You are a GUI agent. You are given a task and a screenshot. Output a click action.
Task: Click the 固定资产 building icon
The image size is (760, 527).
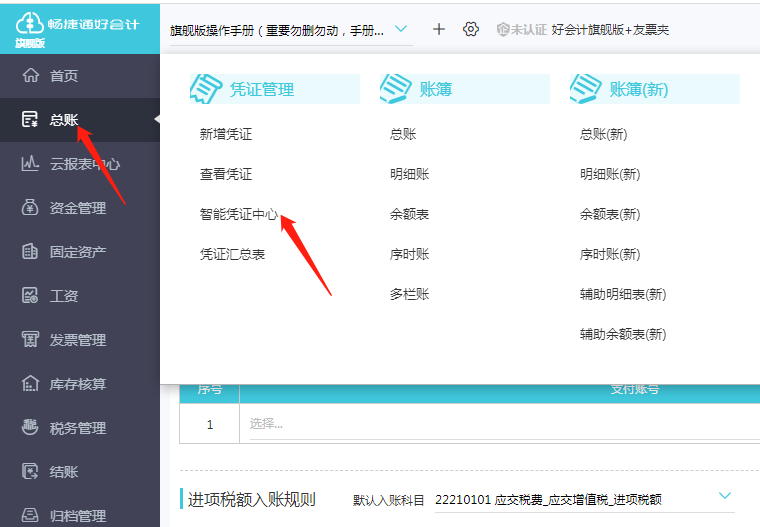(30, 251)
